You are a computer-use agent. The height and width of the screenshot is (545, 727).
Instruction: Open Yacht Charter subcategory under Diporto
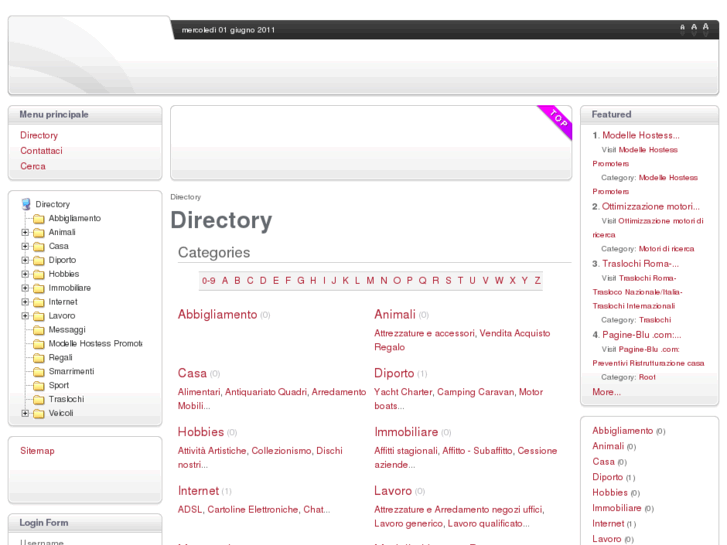(x=403, y=392)
